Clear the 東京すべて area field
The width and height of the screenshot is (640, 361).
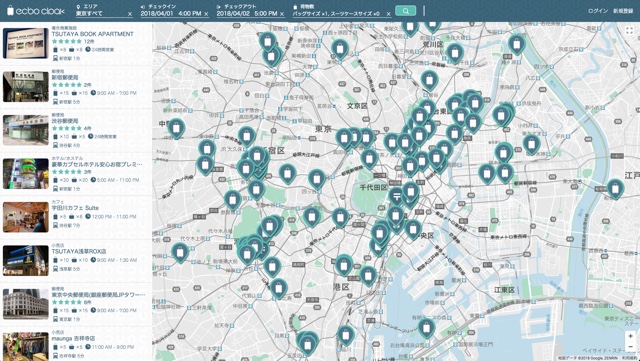pyautogui.click(x=130, y=14)
